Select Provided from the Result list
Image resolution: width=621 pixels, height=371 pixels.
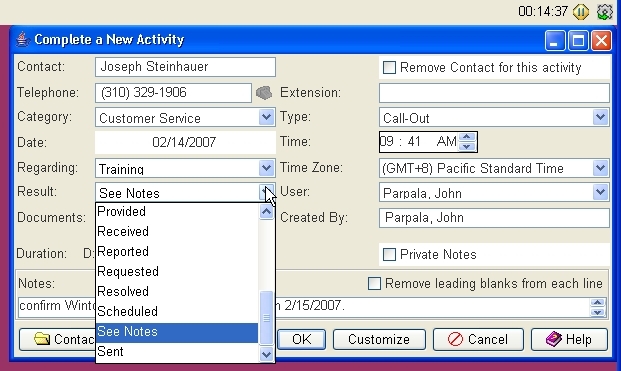coord(177,211)
